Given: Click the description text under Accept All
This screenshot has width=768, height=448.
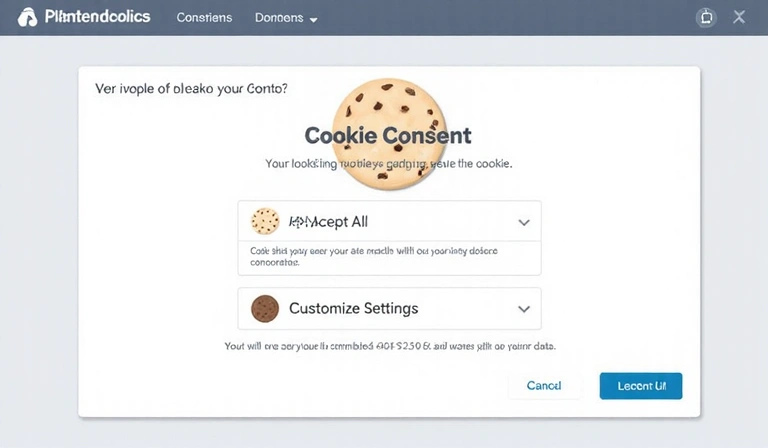Looking at the screenshot, I should tap(372, 257).
